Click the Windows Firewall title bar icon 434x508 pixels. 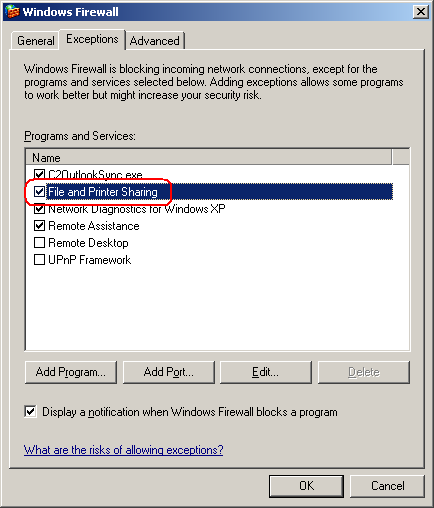click(12, 12)
